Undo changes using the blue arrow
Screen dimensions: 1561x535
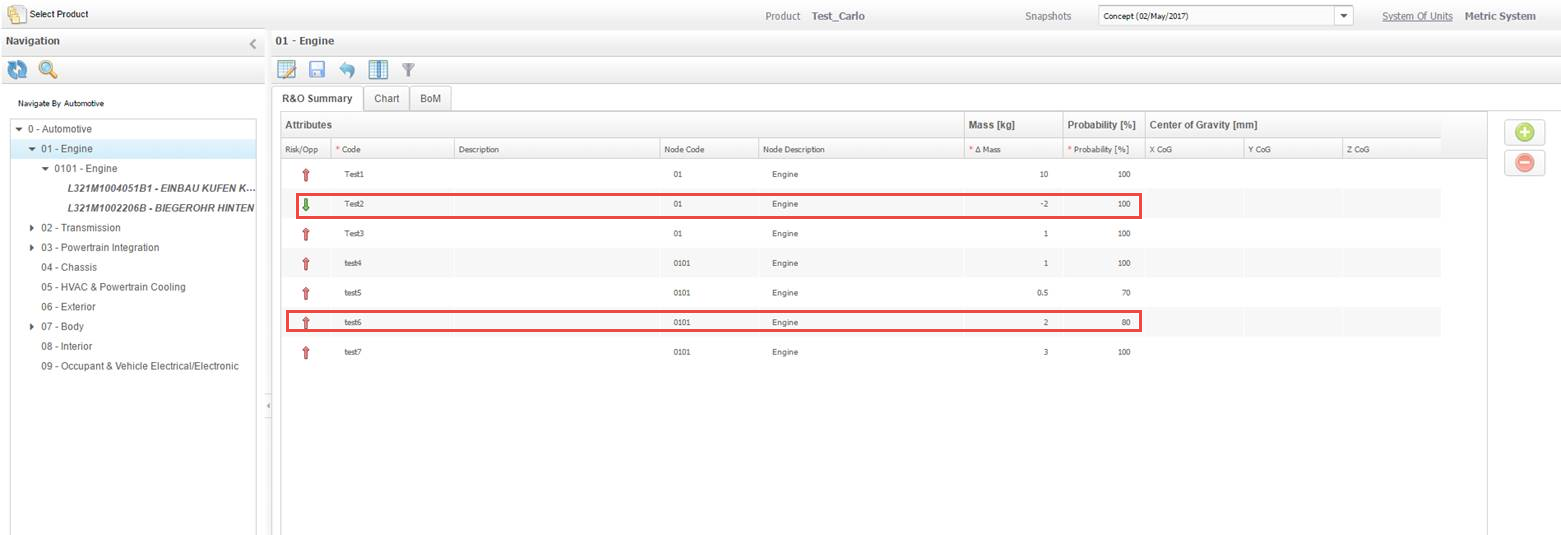coord(347,70)
